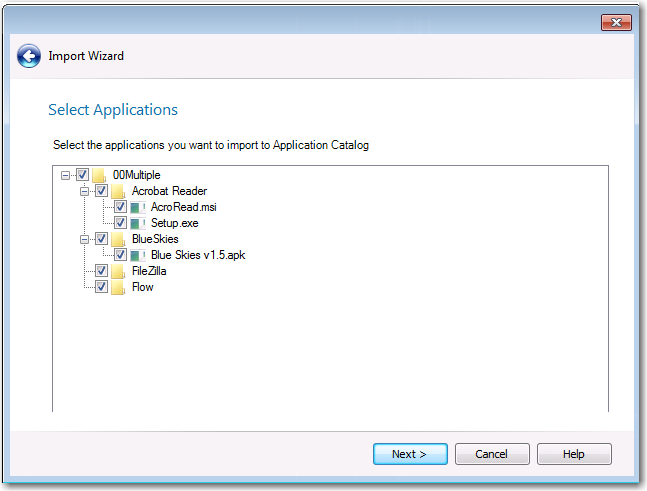Uncheck the 00Multiple root checkbox
The width and height of the screenshot is (647, 491).
(82, 175)
